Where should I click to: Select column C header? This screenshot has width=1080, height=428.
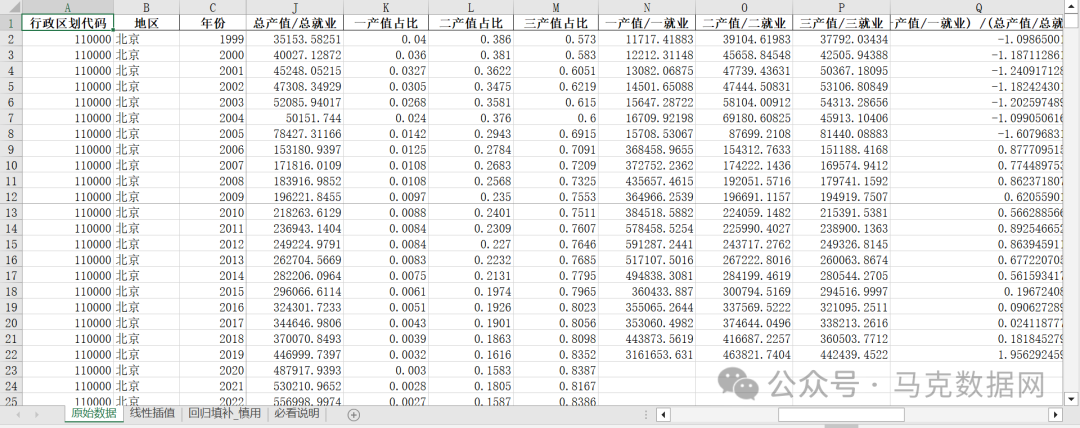[212, 8]
